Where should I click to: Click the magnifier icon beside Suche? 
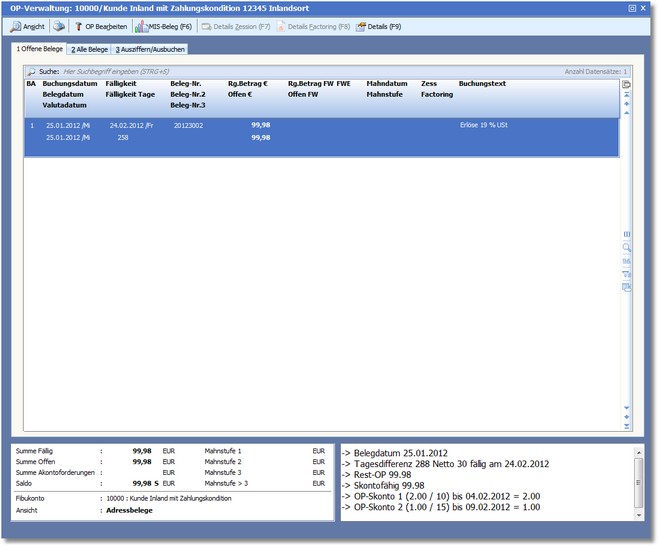[x=30, y=72]
